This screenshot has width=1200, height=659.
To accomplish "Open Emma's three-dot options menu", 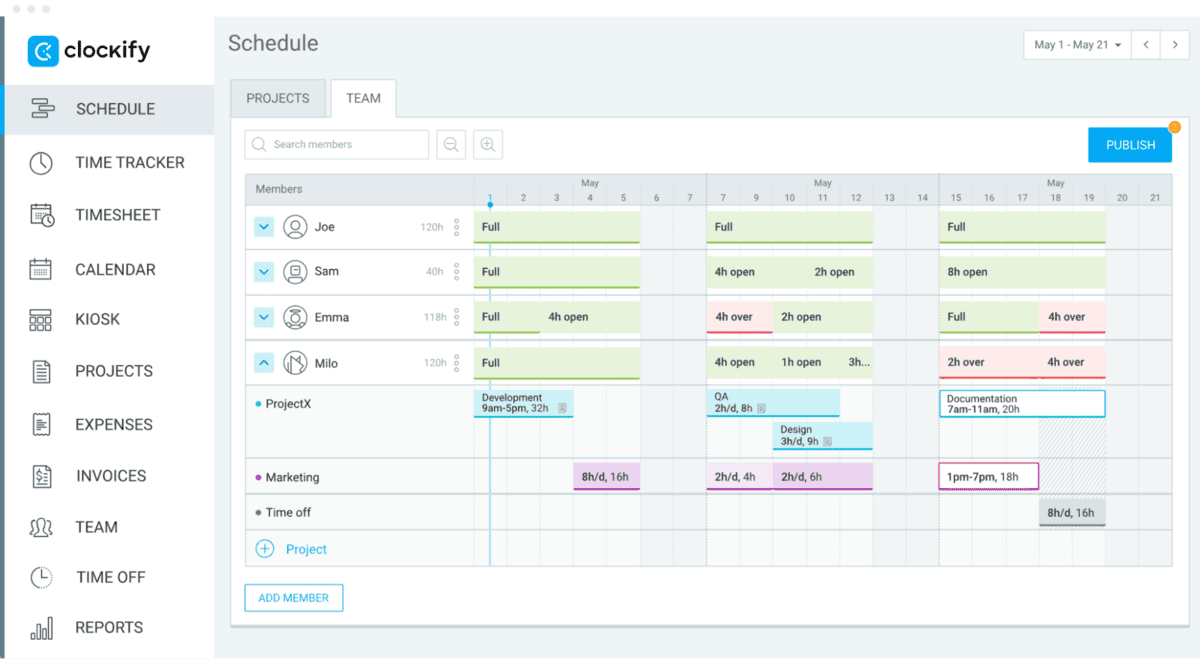I will point(457,317).
